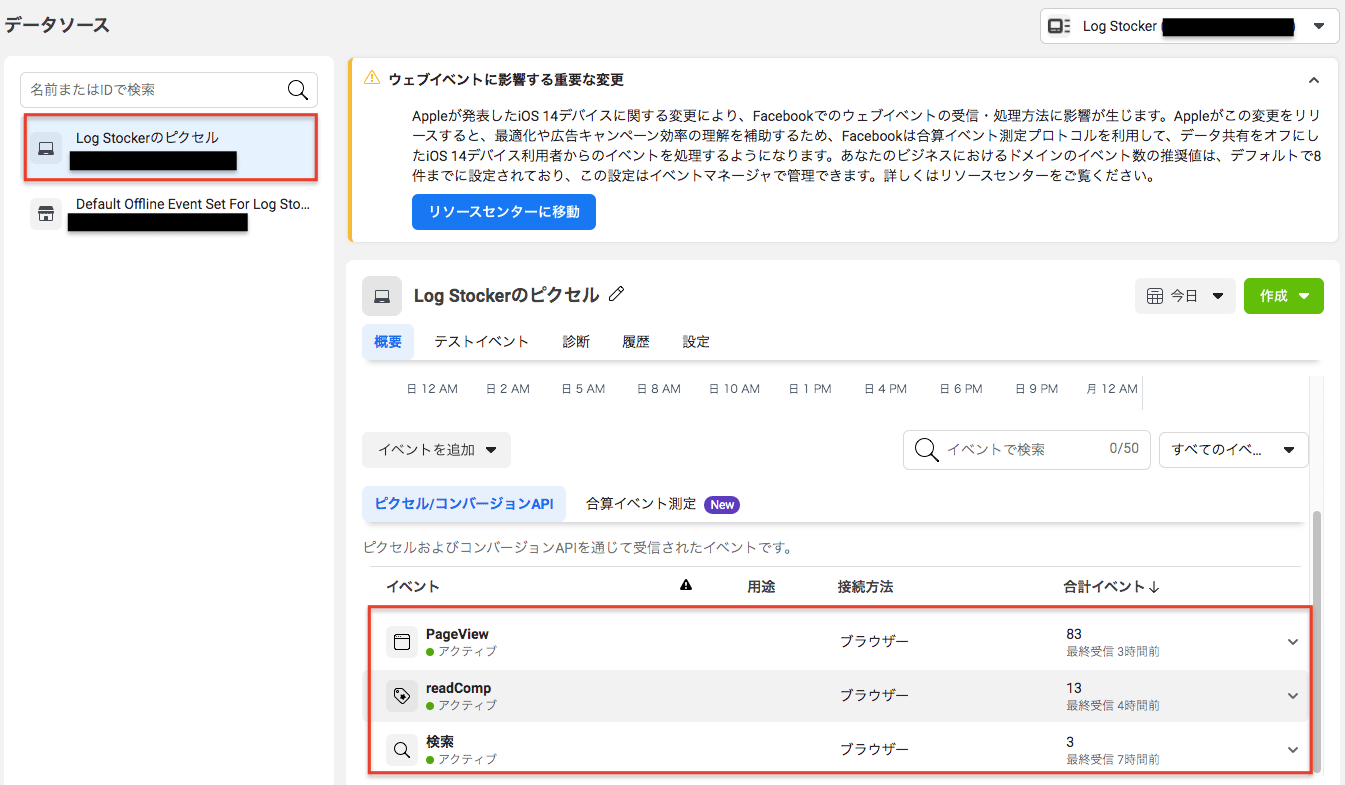Click the search magnifier icon in sidebar
Image resolution: width=1345 pixels, height=785 pixels.
click(297, 90)
